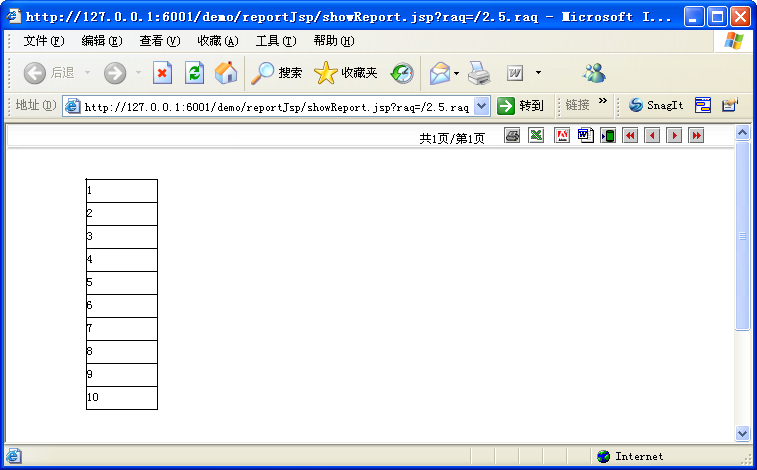The width and height of the screenshot is (757, 470).
Task: Go to the previous report page
Action: [x=652, y=136]
